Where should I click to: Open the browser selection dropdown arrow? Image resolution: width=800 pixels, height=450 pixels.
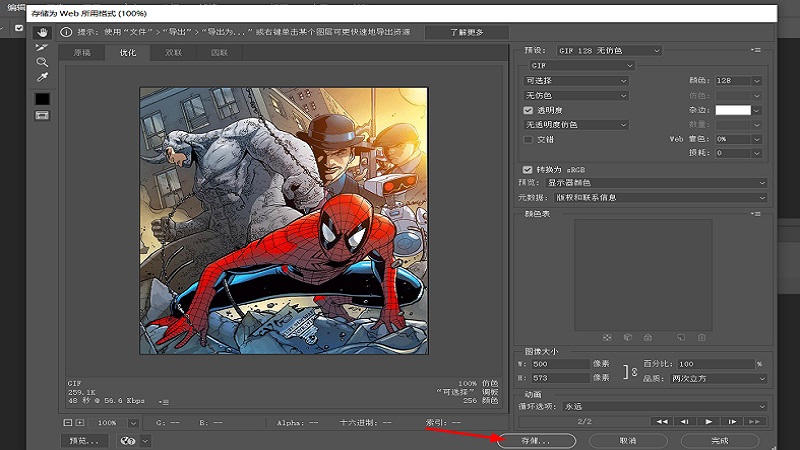[145, 441]
